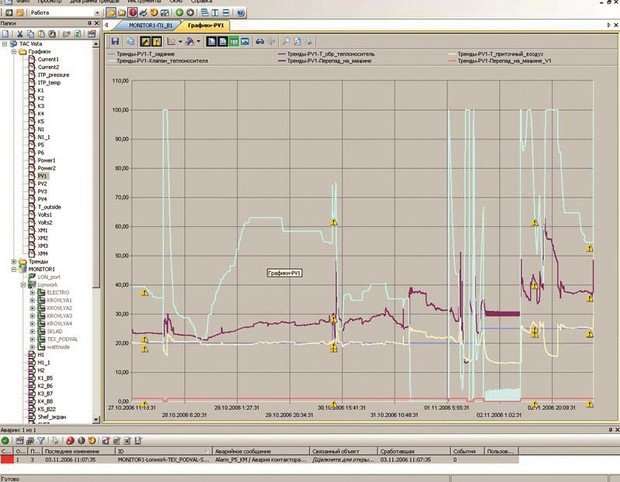Expand the SKLAD node
Viewport: 620px width, 482px height.
click(32, 331)
